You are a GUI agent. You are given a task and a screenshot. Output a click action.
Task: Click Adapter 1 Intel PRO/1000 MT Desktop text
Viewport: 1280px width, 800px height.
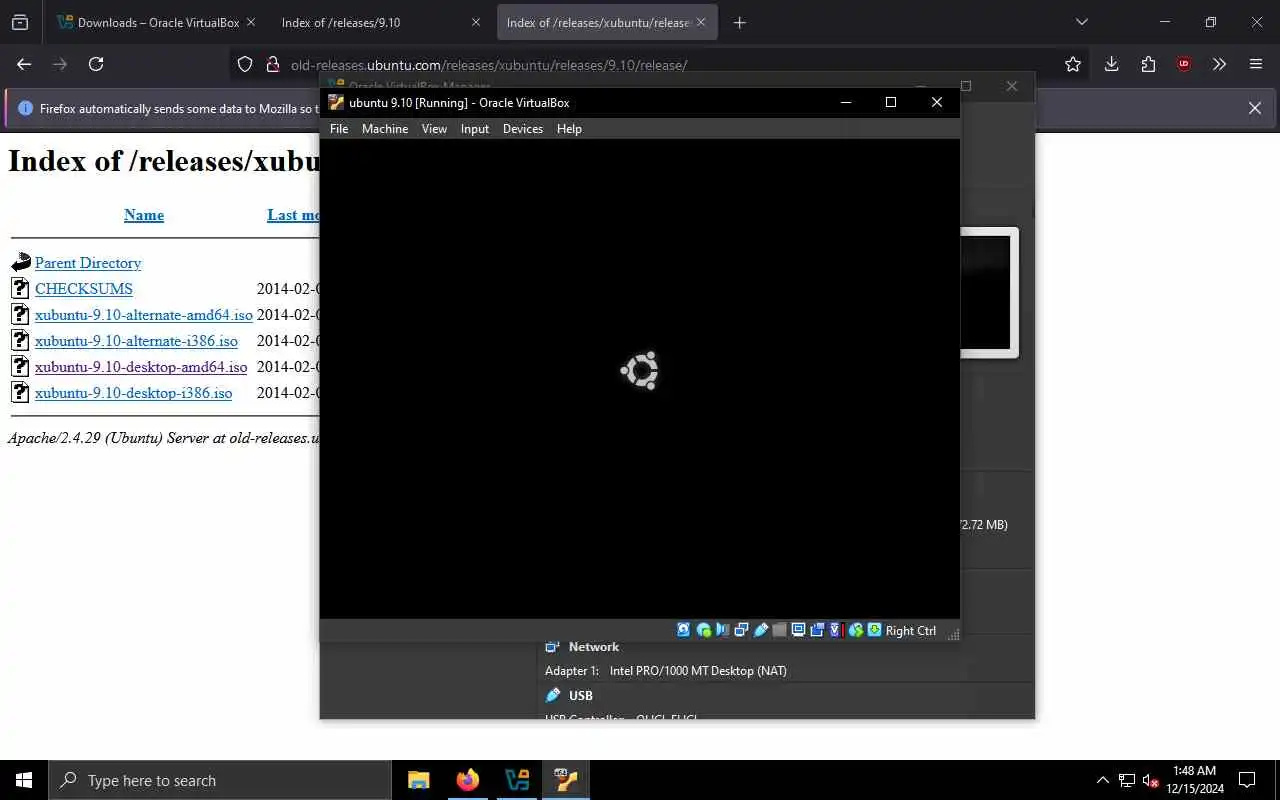tap(666, 671)
